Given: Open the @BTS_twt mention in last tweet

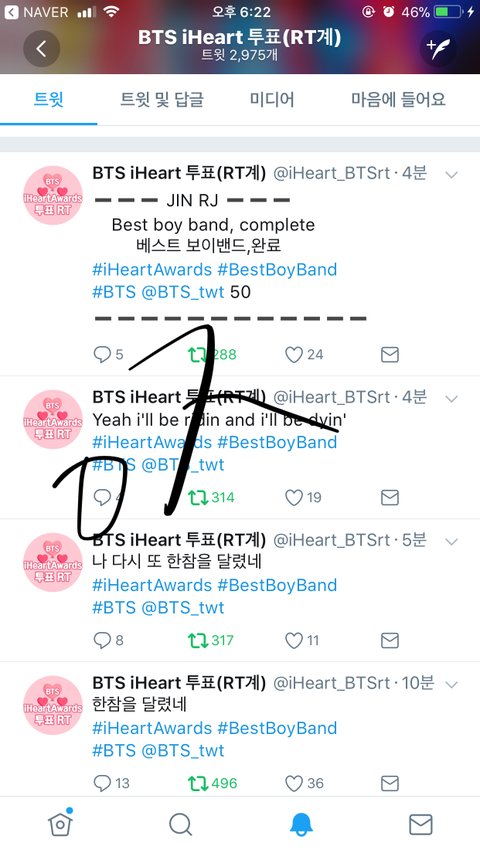Looking at the screenshot, I should (183, 751).
